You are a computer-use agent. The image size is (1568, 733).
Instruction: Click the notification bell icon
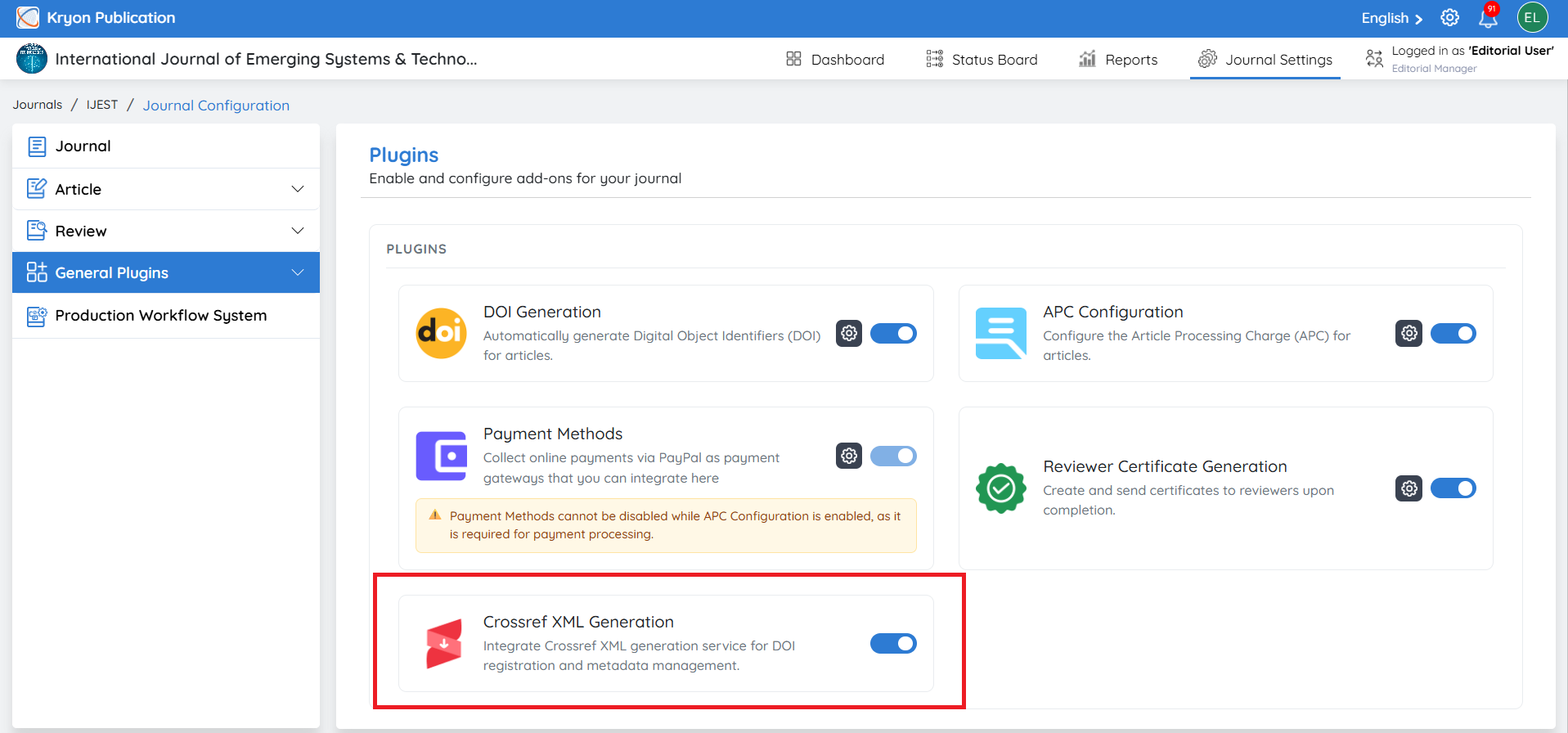1489,18
